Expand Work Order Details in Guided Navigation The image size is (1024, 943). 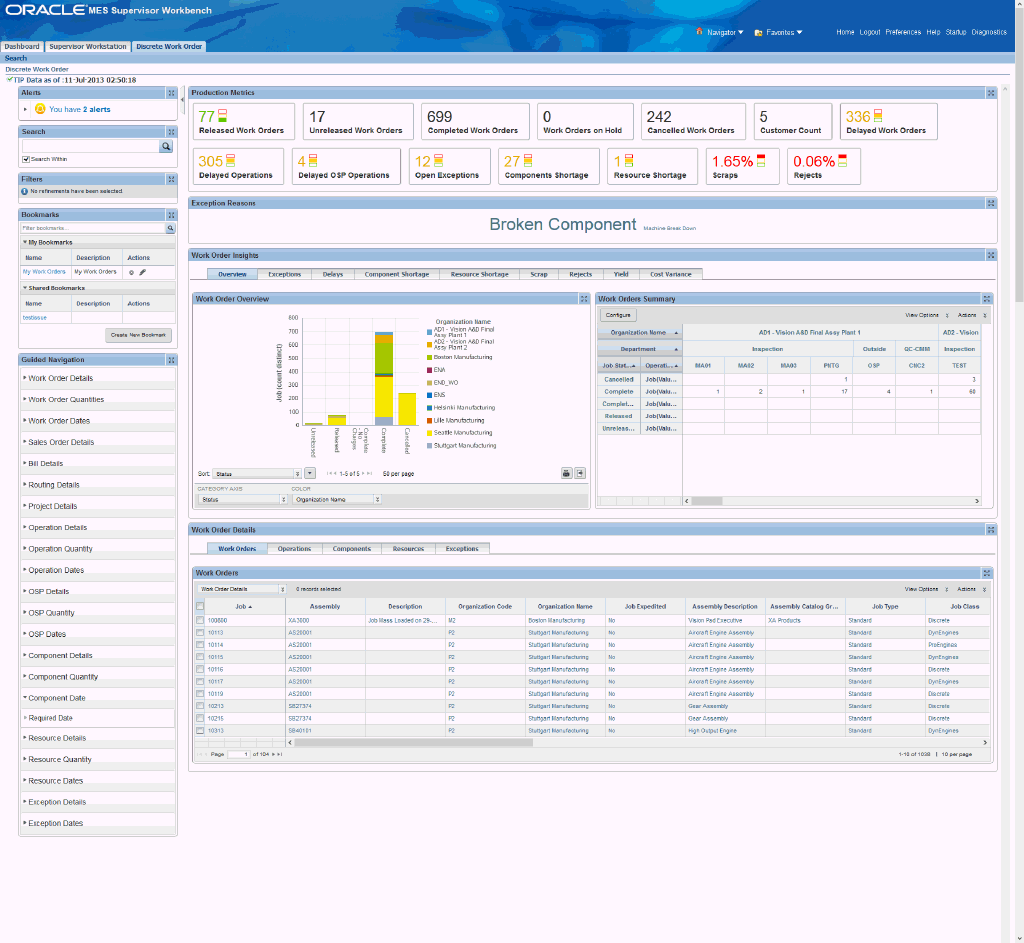25,378
